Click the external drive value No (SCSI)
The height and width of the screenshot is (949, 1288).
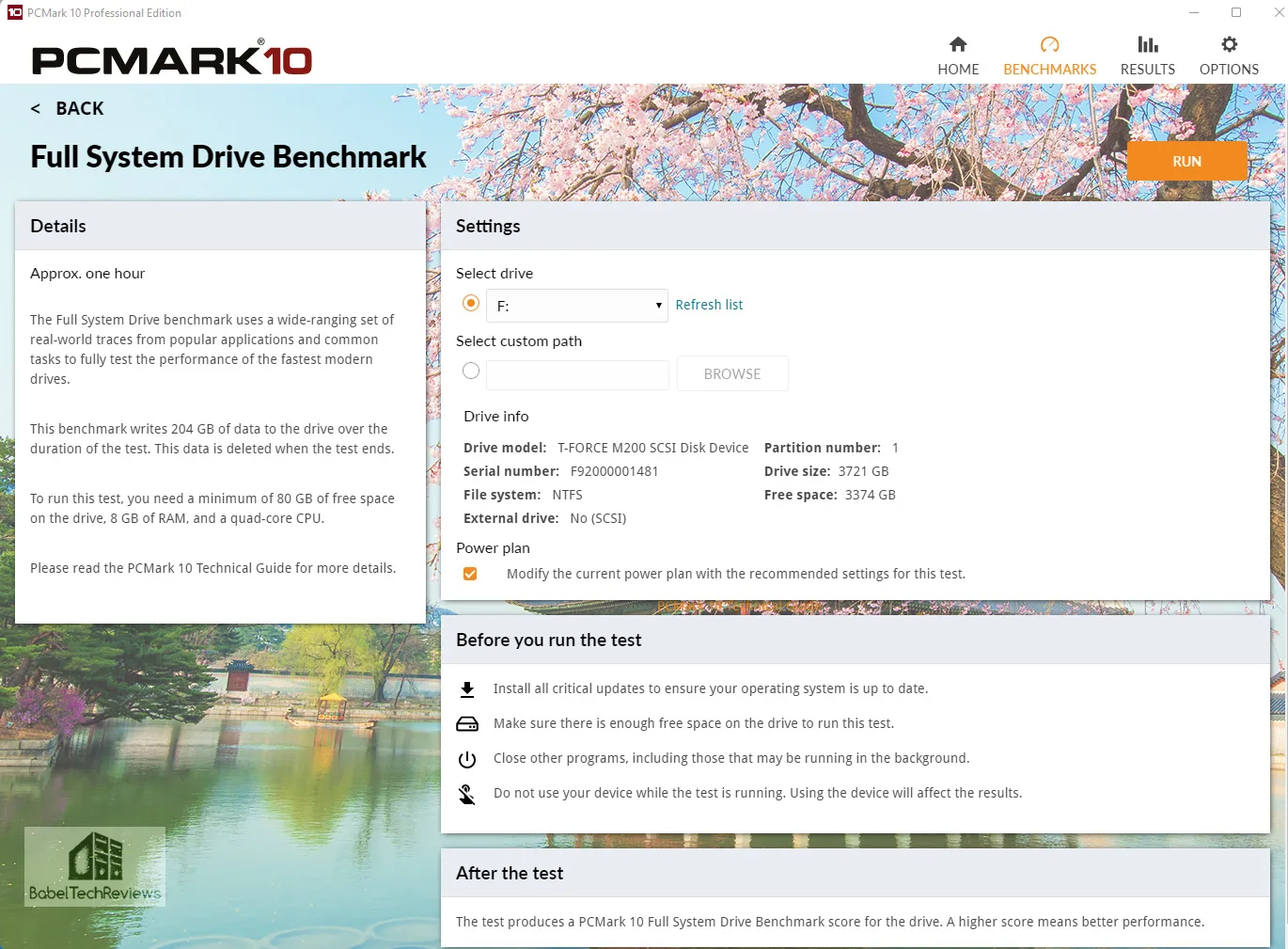click(x=598, y=518)
